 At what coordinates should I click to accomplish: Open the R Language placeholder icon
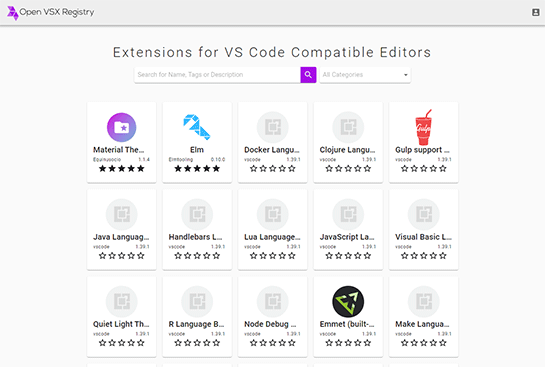coord(197,301)
